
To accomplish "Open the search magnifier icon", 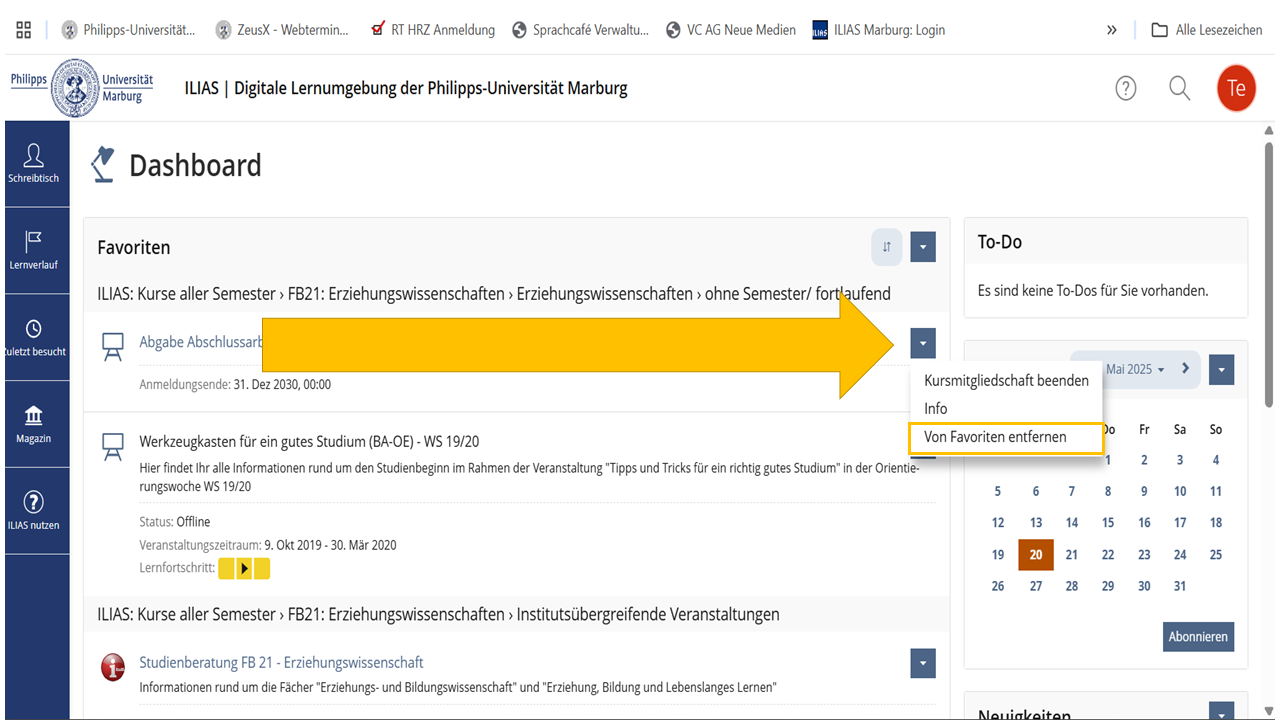I will 1180,88.
